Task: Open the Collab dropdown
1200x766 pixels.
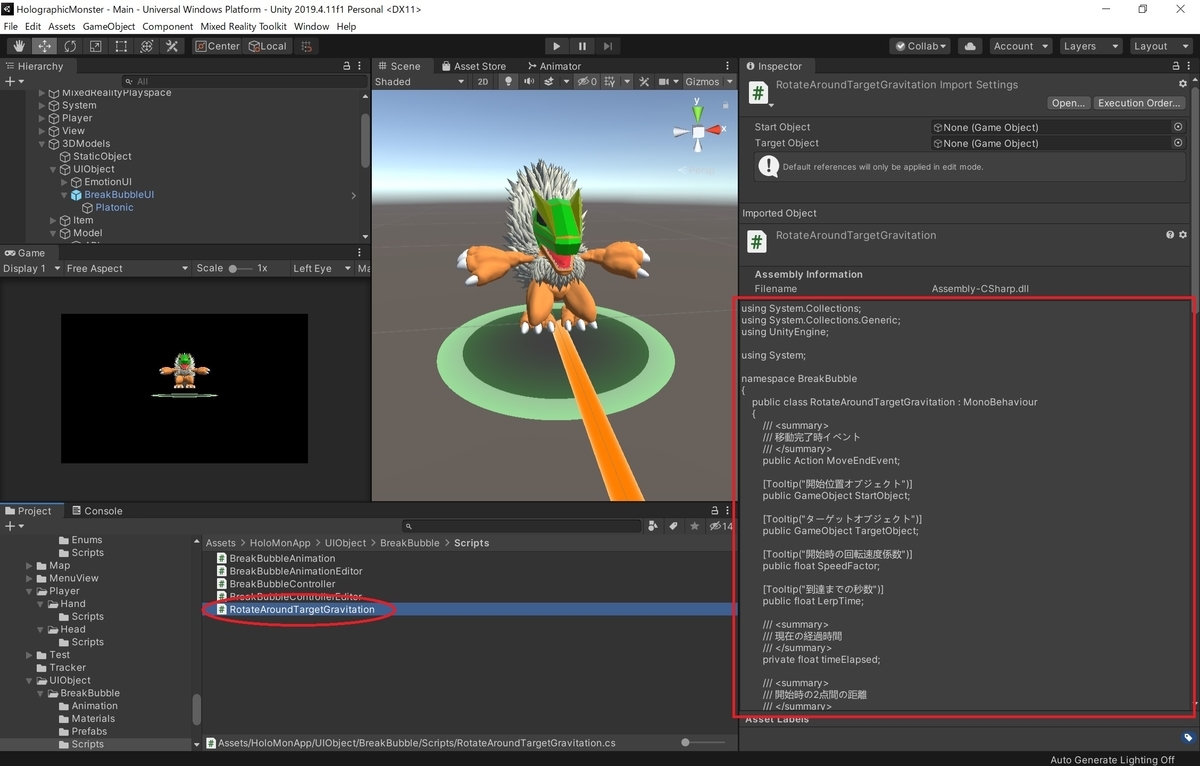Action: coord(921,46)
